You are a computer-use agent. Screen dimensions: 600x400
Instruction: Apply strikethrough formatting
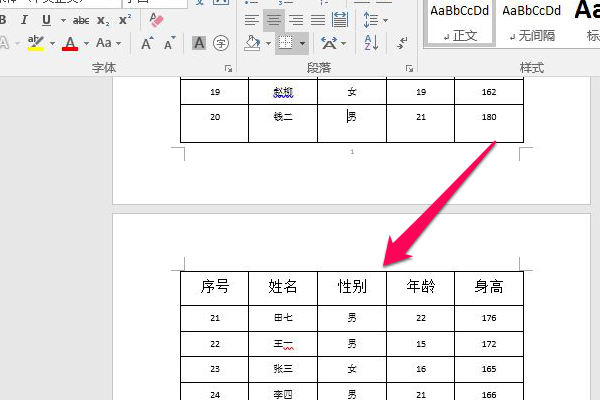click(81, 20)
